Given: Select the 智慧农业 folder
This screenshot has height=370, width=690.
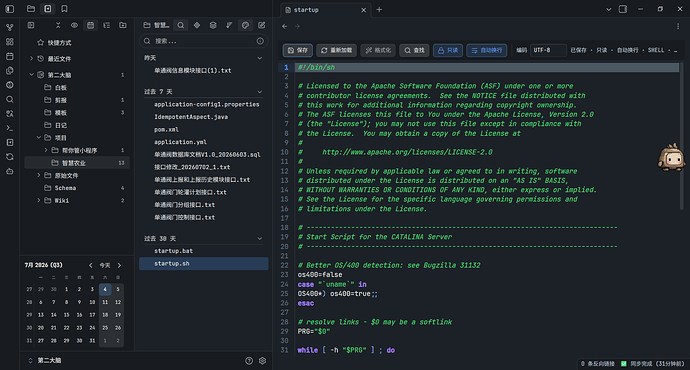Looking at the screenshot, I should pos(77,163).
